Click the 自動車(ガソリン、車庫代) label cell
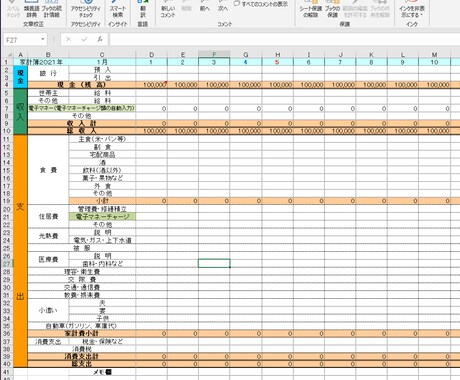This screenshot has height=380, width=460. click(x=82, y=326)
